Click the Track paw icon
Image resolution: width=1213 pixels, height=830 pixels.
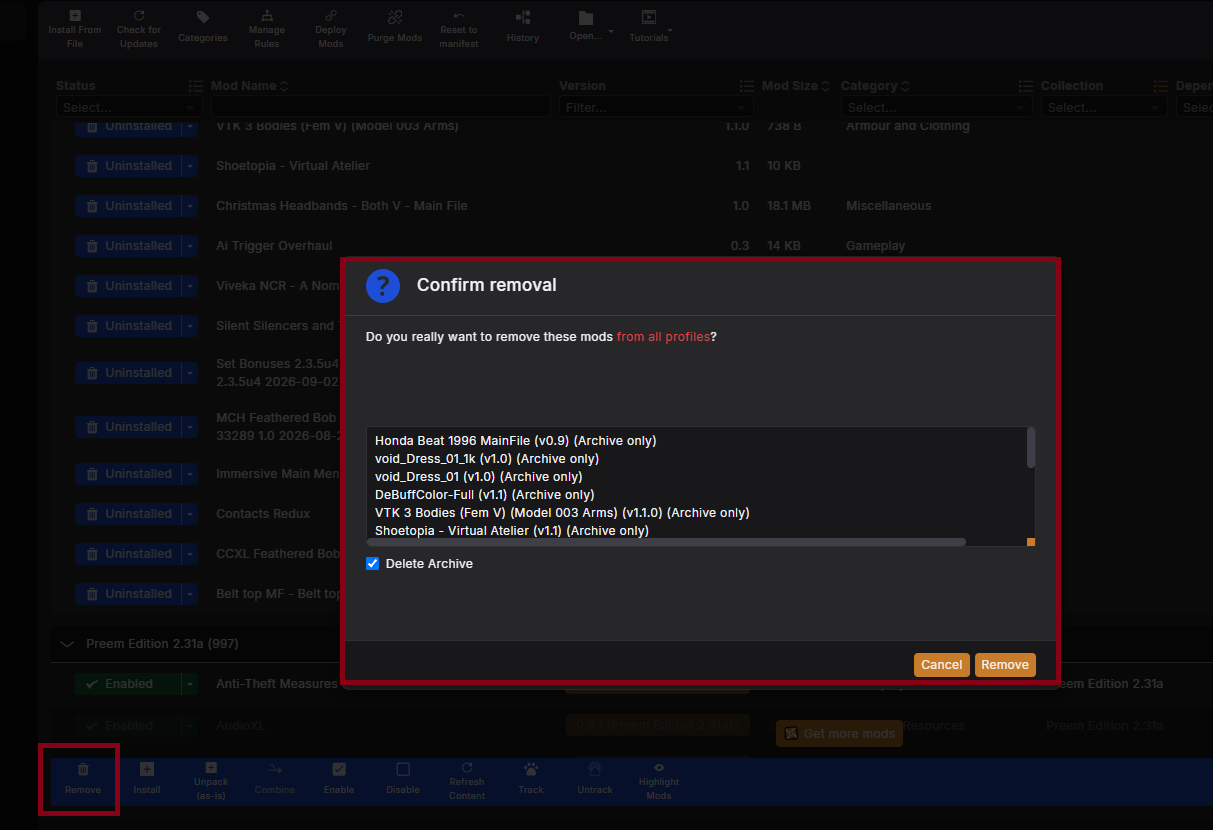tap(531, 769)
